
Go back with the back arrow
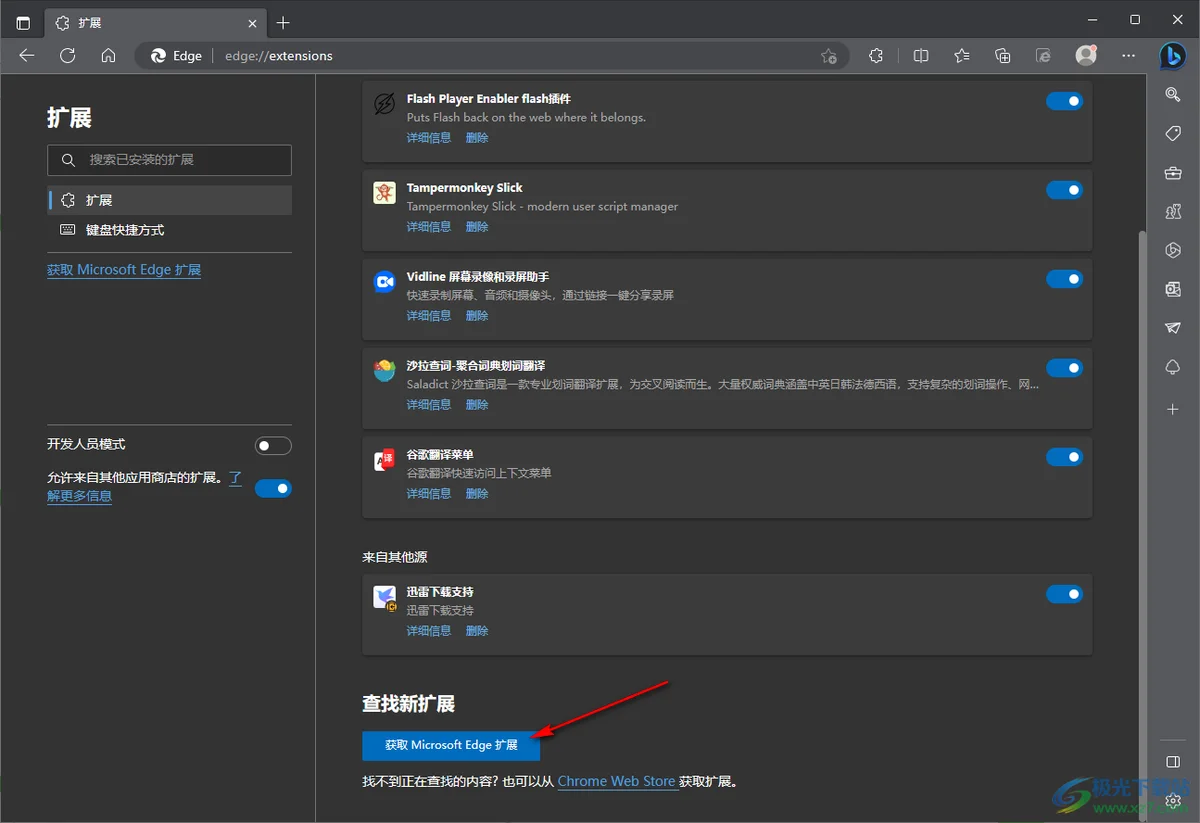pyautogui.click(x=27, y=56)
